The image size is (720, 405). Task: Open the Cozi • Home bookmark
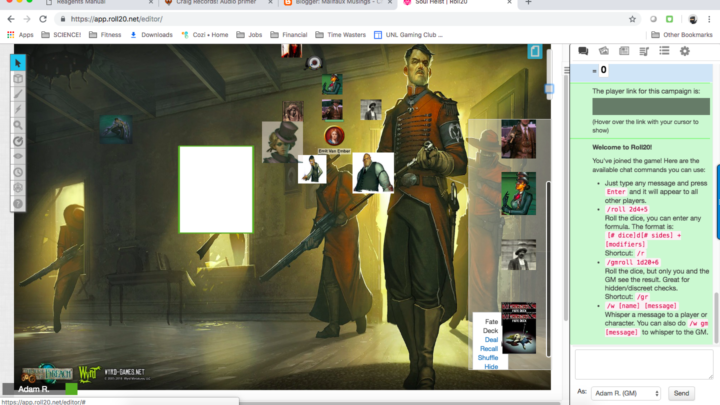(205, 35)
